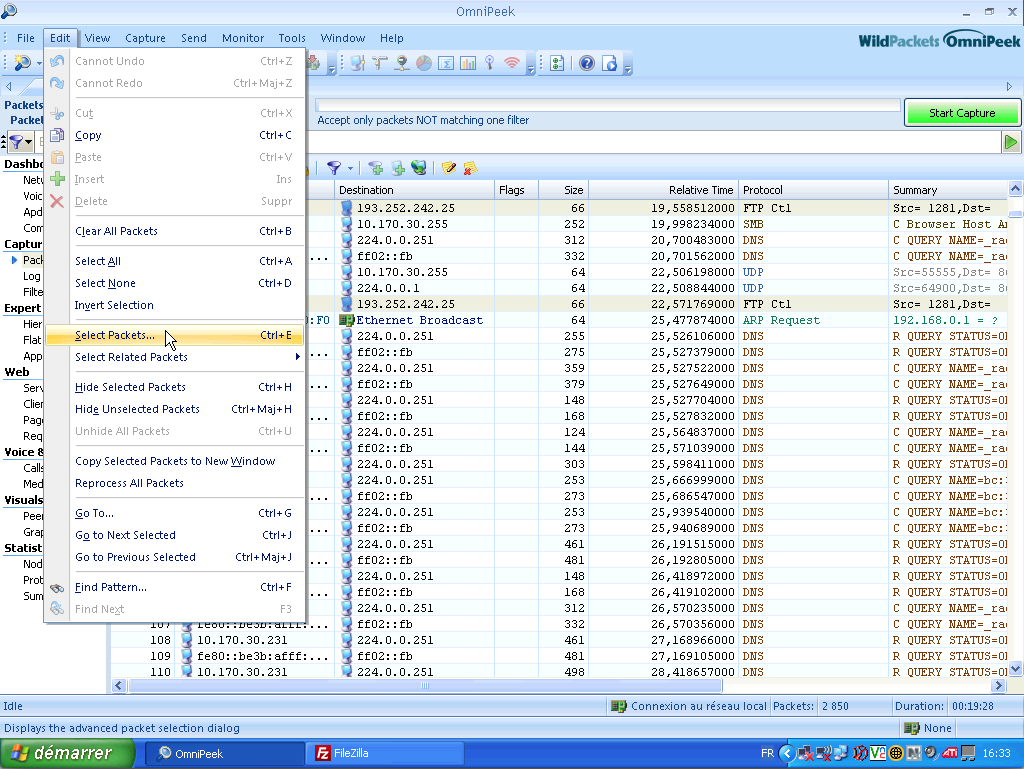Image resolution: width=1024 pixels, height=769 pixels.
Task: Open the help question mark icon
Action: (x=587, y=63)
